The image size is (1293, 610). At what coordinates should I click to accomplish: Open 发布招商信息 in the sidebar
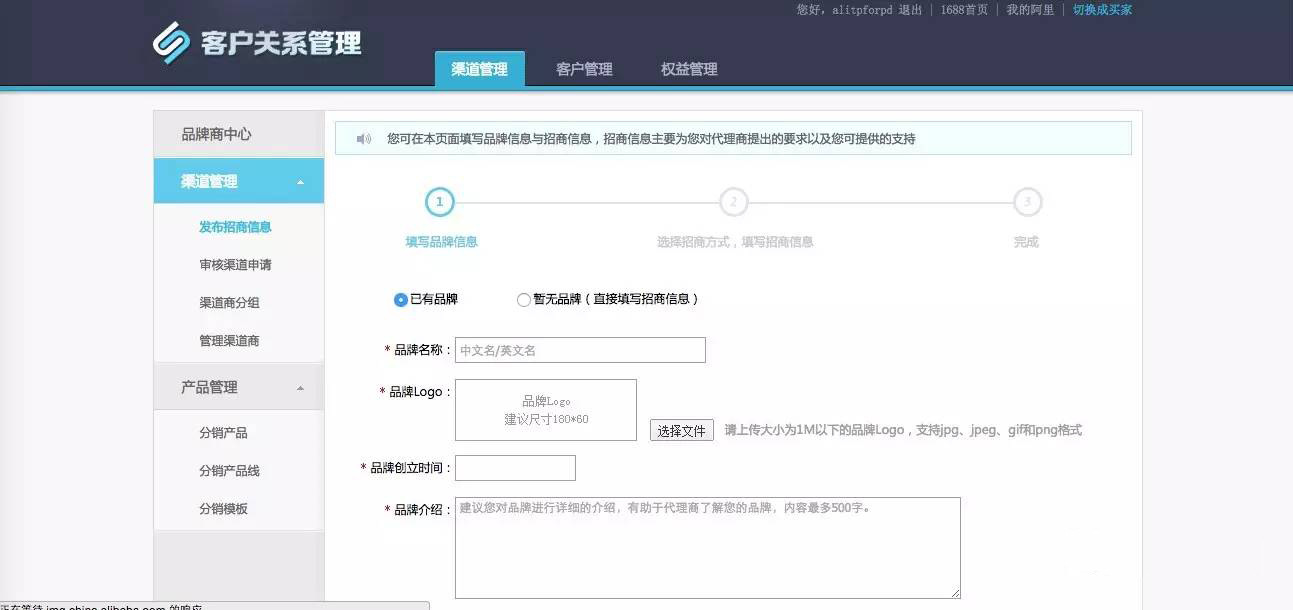(x=235, y=227)
